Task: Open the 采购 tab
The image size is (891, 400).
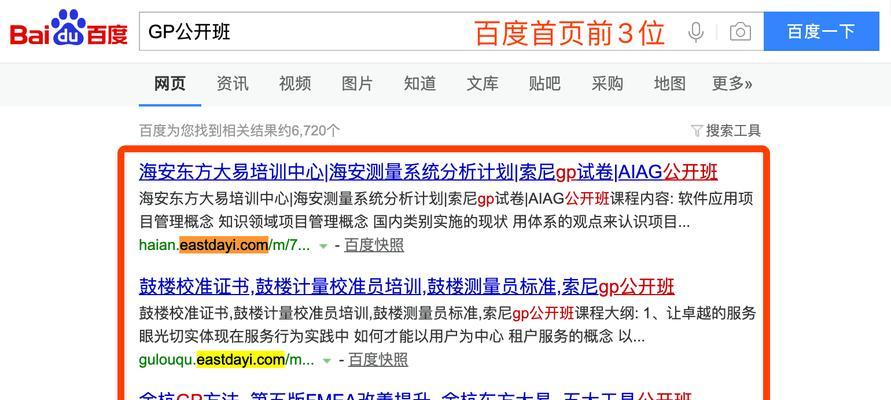Action: click(x=607, y=84)
